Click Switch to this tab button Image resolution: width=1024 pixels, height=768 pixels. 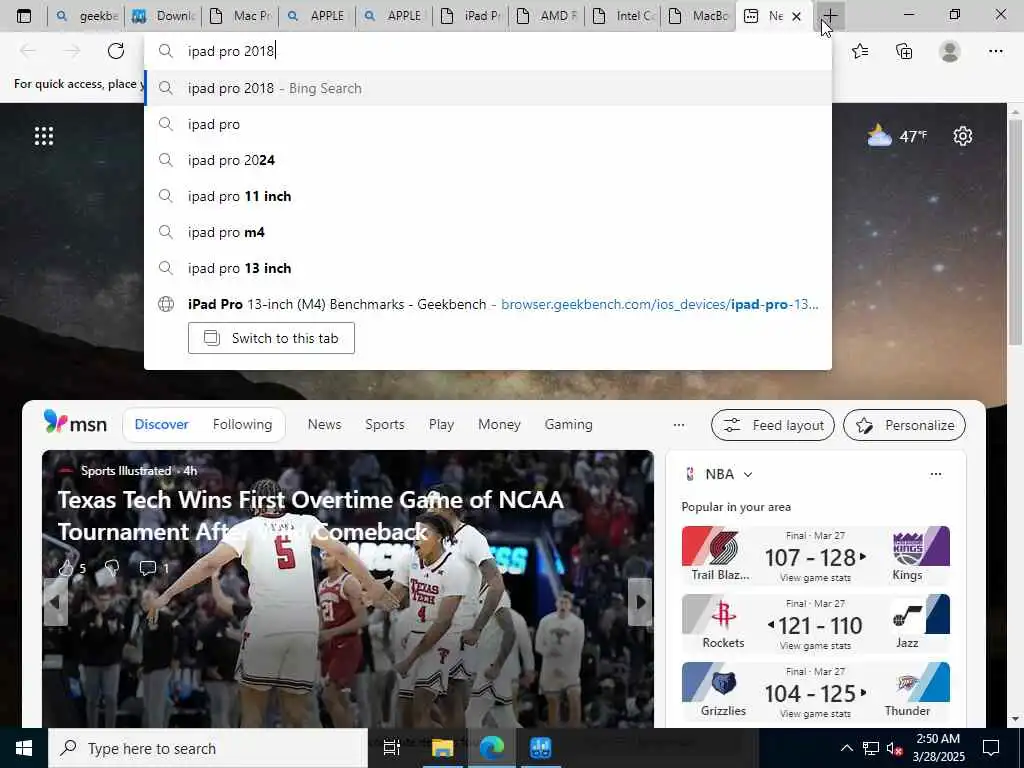tap(271, 338)
